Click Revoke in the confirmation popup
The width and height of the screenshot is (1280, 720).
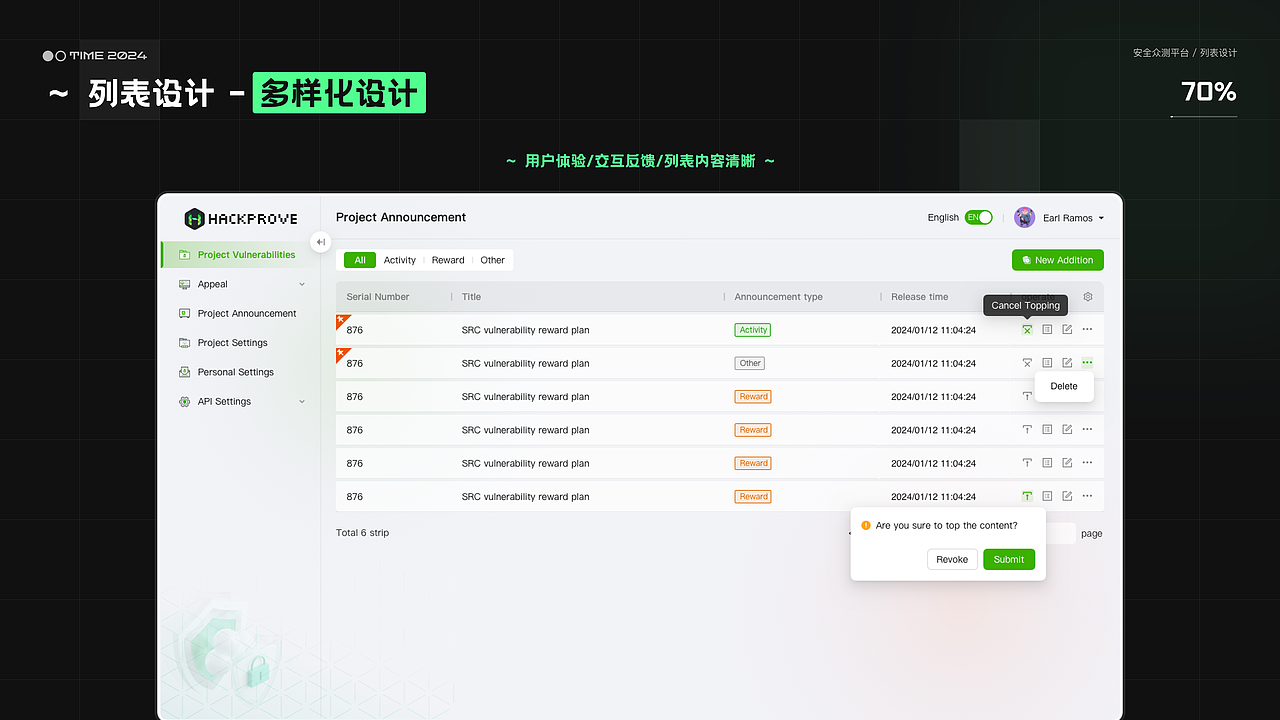point(952,559)
